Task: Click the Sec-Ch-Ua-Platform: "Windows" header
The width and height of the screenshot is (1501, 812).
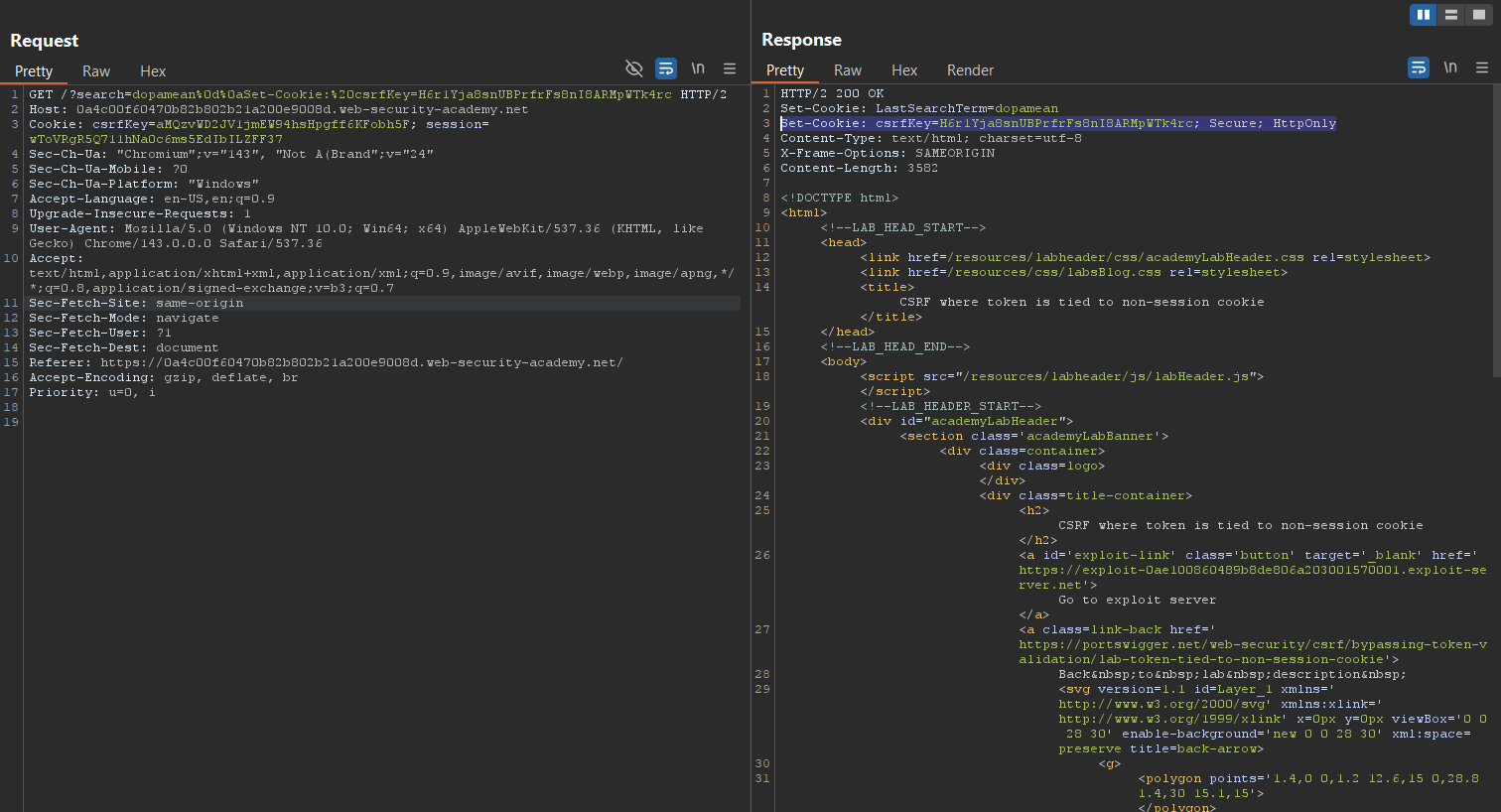Action: click(144, 184)
